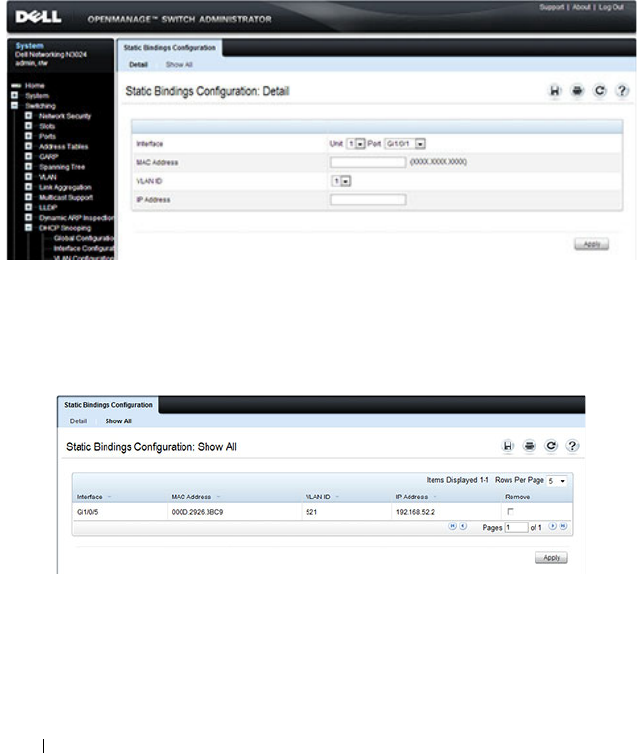Image resolution: width=641 pixels, height=753 pixels.
Task: Open help from the Detail page question-mark icon
Action: [622, 90]
